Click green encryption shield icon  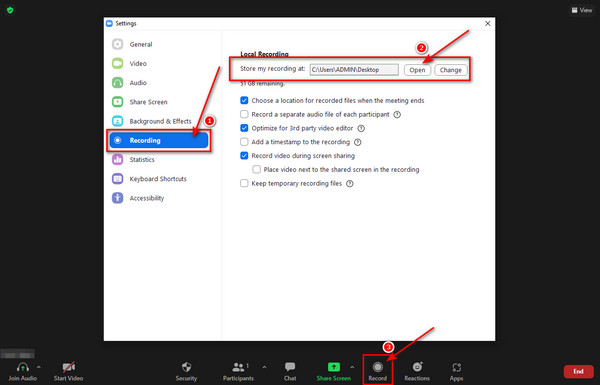click(x=10, y=10)
